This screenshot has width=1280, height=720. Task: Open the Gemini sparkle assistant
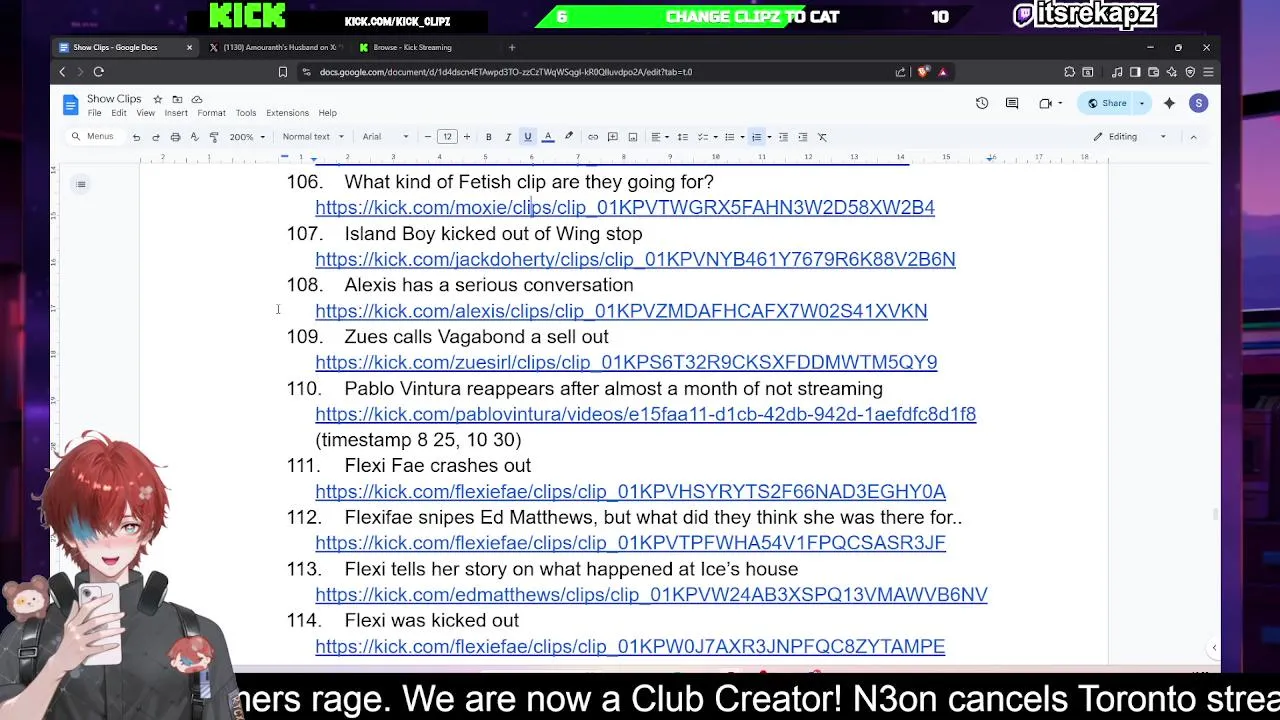click(x=1169, y=103)
